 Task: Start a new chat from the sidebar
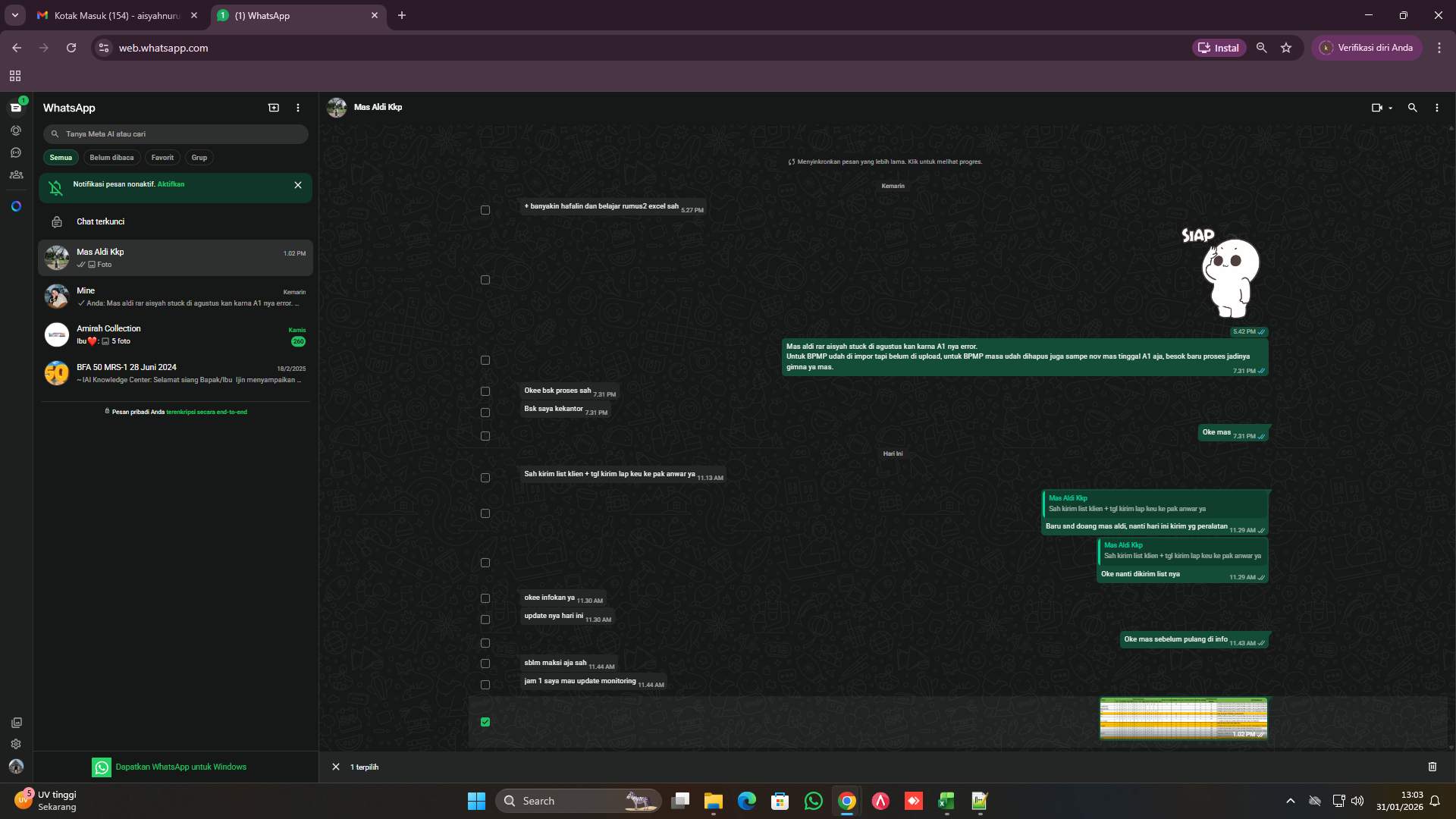tap(273, 108)
